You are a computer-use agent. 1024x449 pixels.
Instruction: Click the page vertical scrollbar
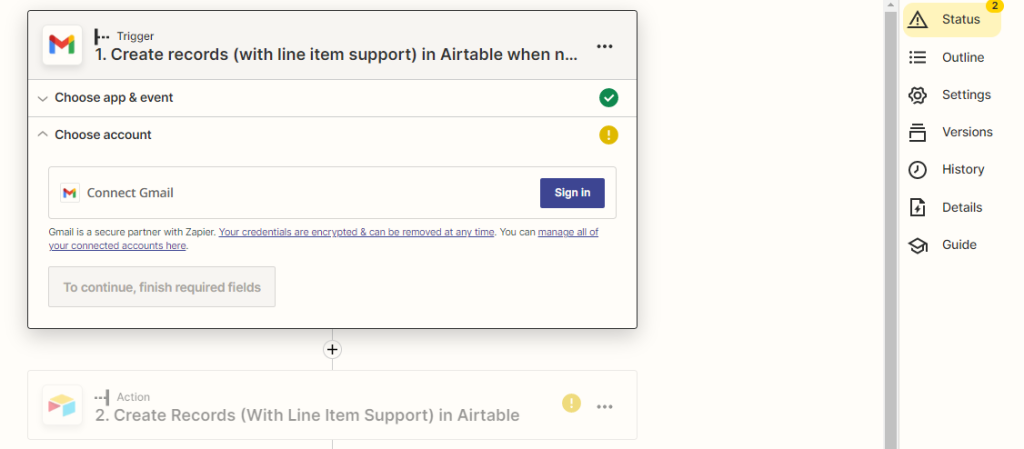(x=891, y=228)
